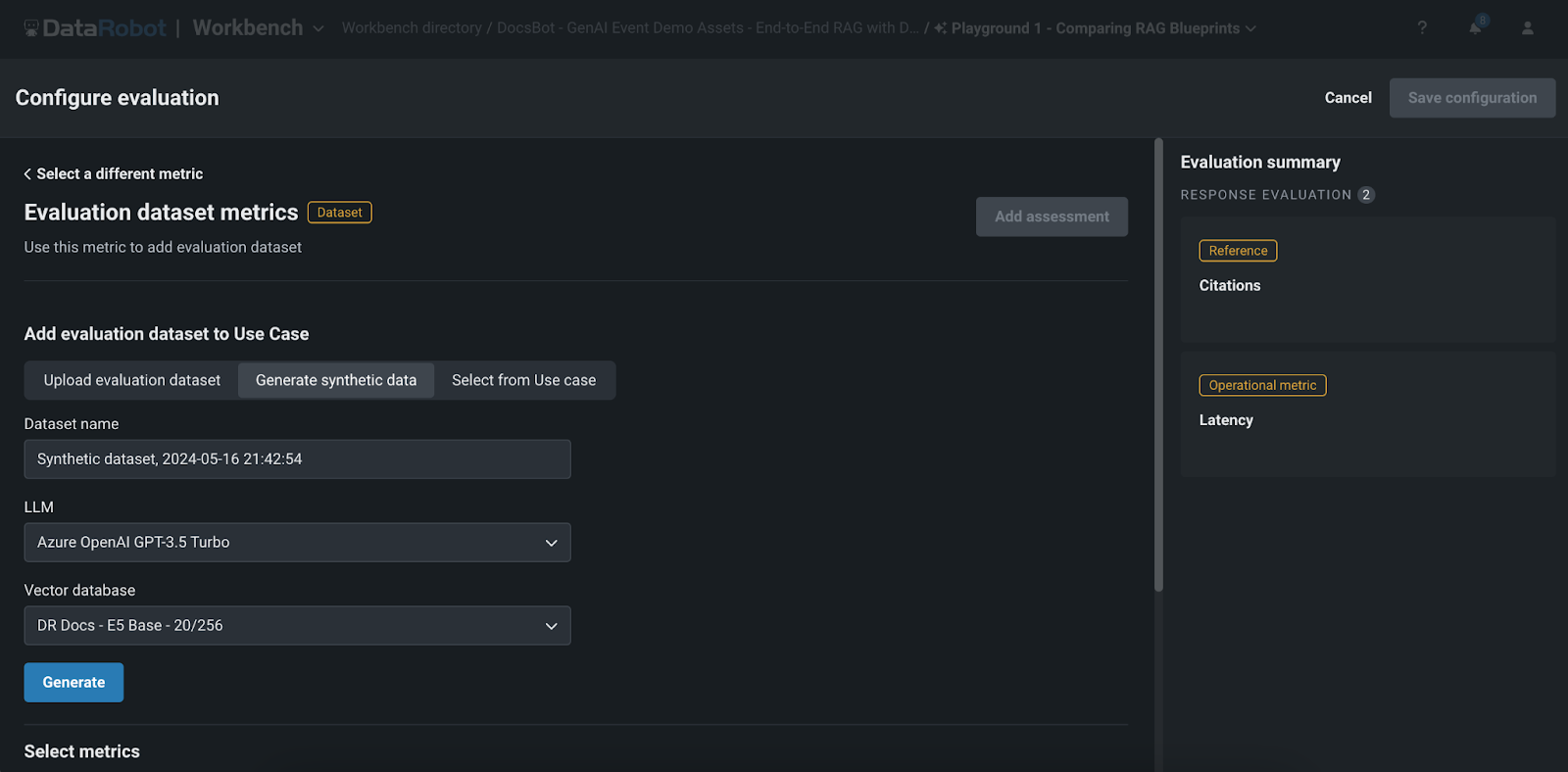Click the back arrow beside Select a different metric
1568x772 pixels.
[x=27, y=174]
